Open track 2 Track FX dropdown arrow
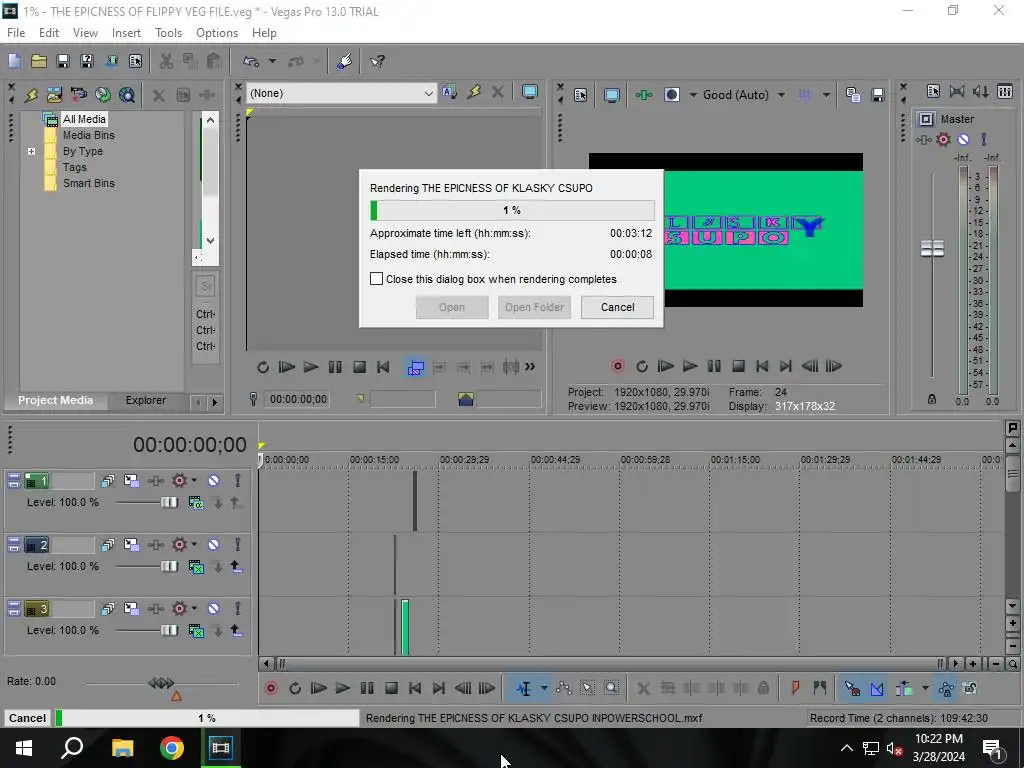The height and width of the screenshot is (768, 1024). 194,545
